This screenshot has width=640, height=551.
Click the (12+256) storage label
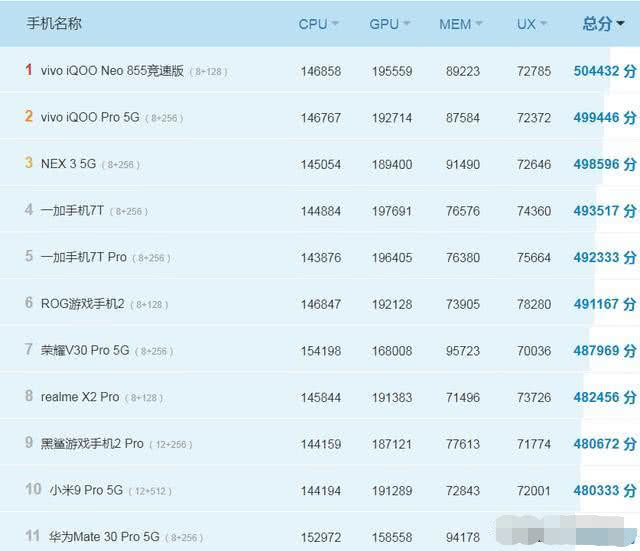[171, 444]
